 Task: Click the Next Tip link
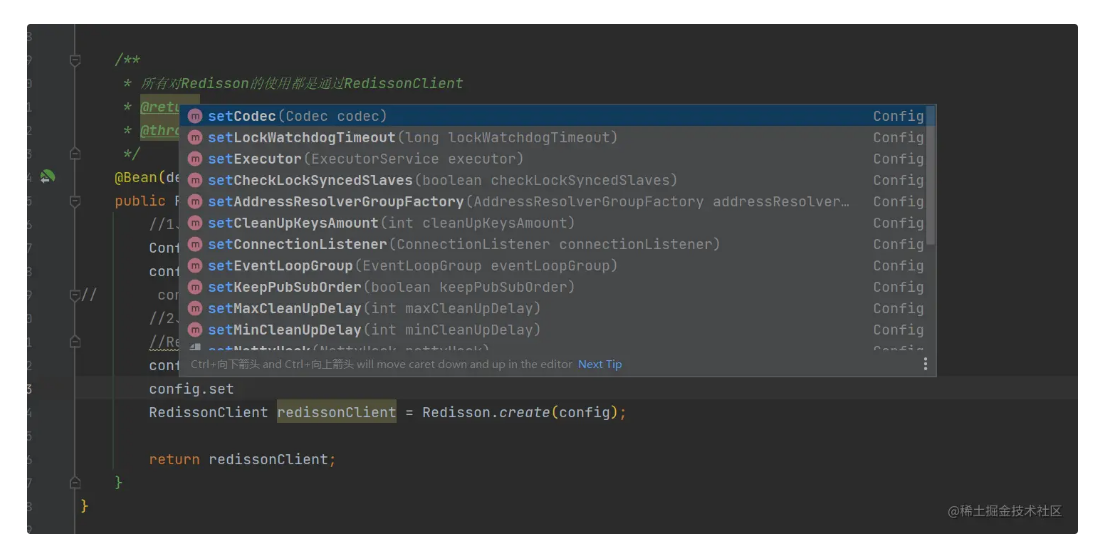point(600,364)
